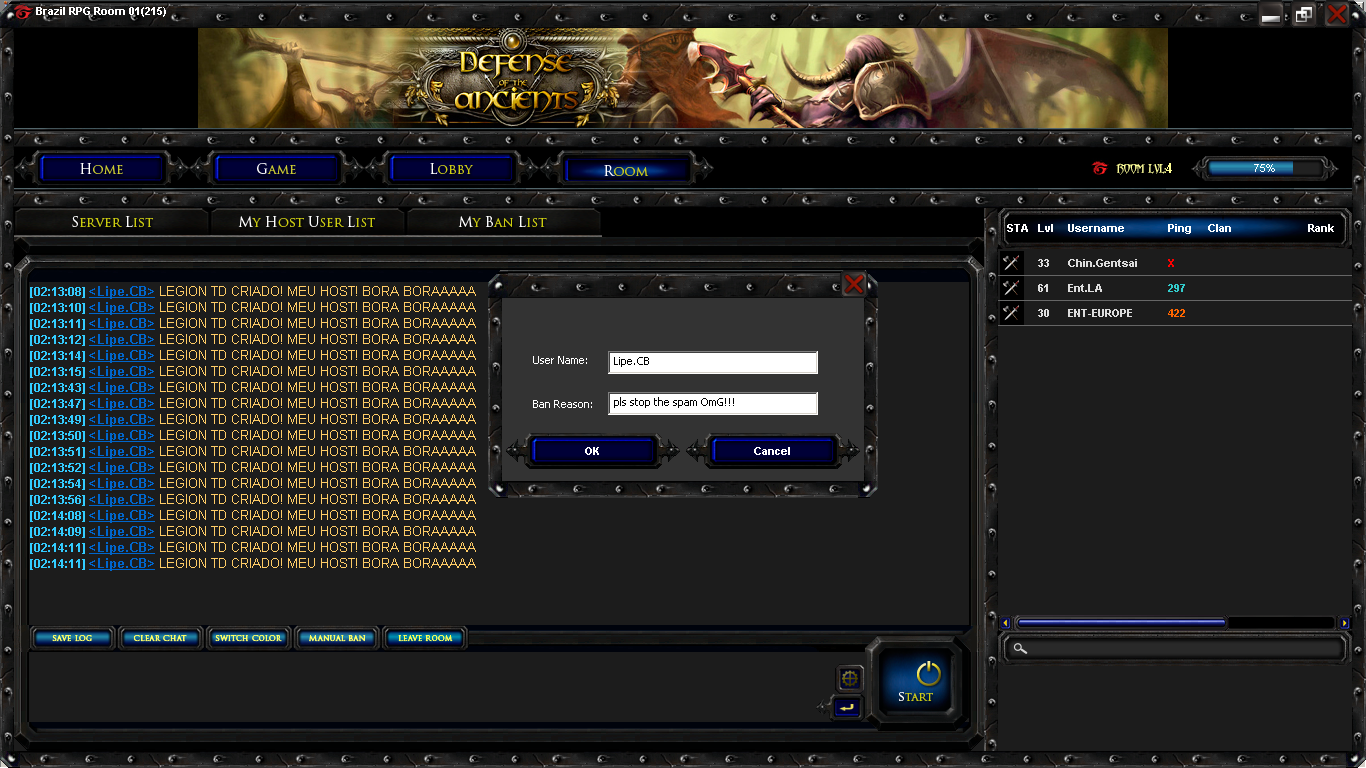1366x768 pixels.
Task: Click the chat message input box
Action: click(430, 687)
